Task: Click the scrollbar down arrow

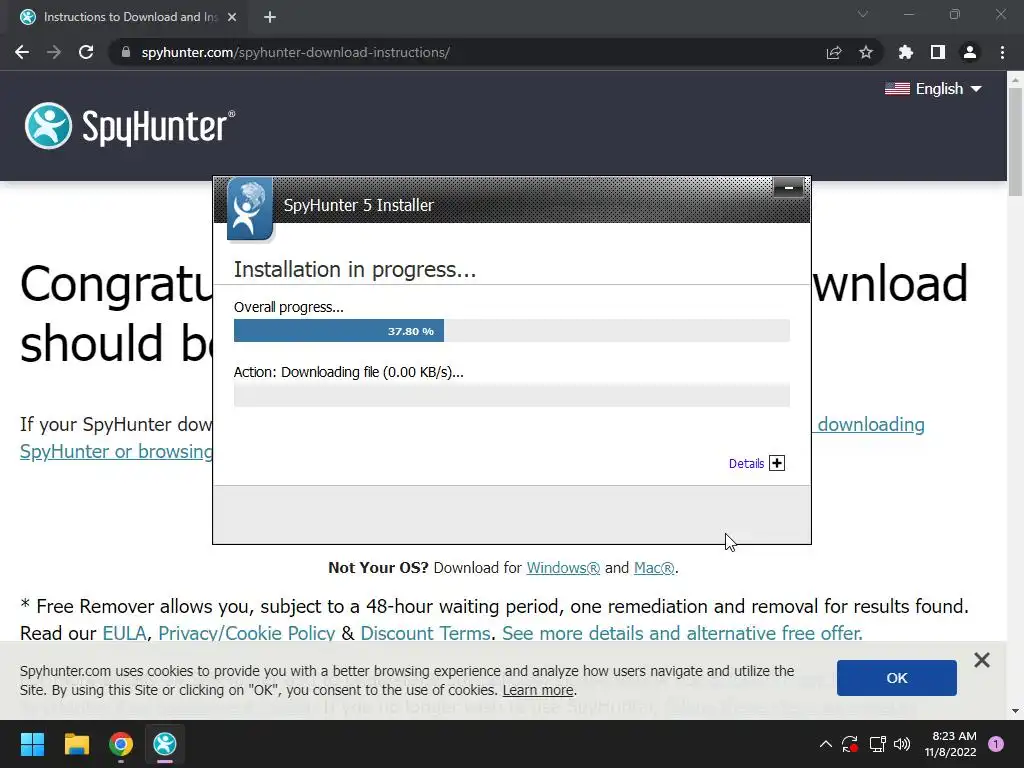Action: pos(1015,711)
